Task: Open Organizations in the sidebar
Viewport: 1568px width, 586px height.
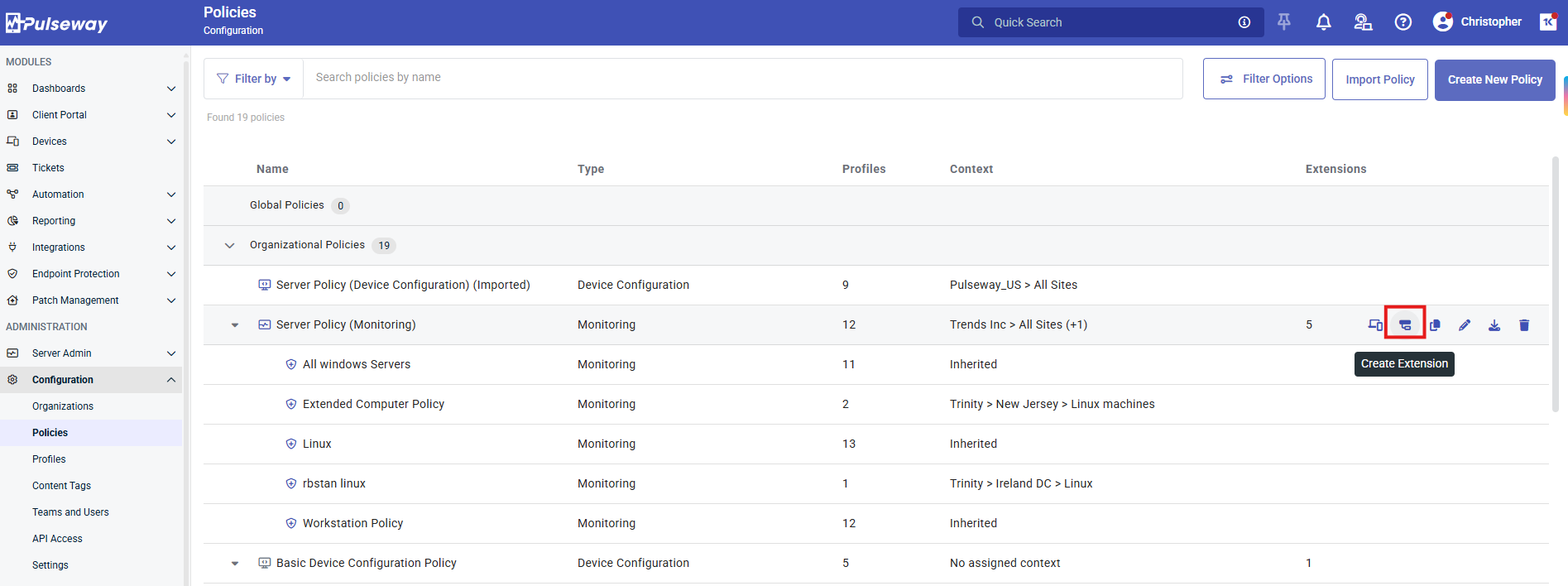Action: [63, 406]
